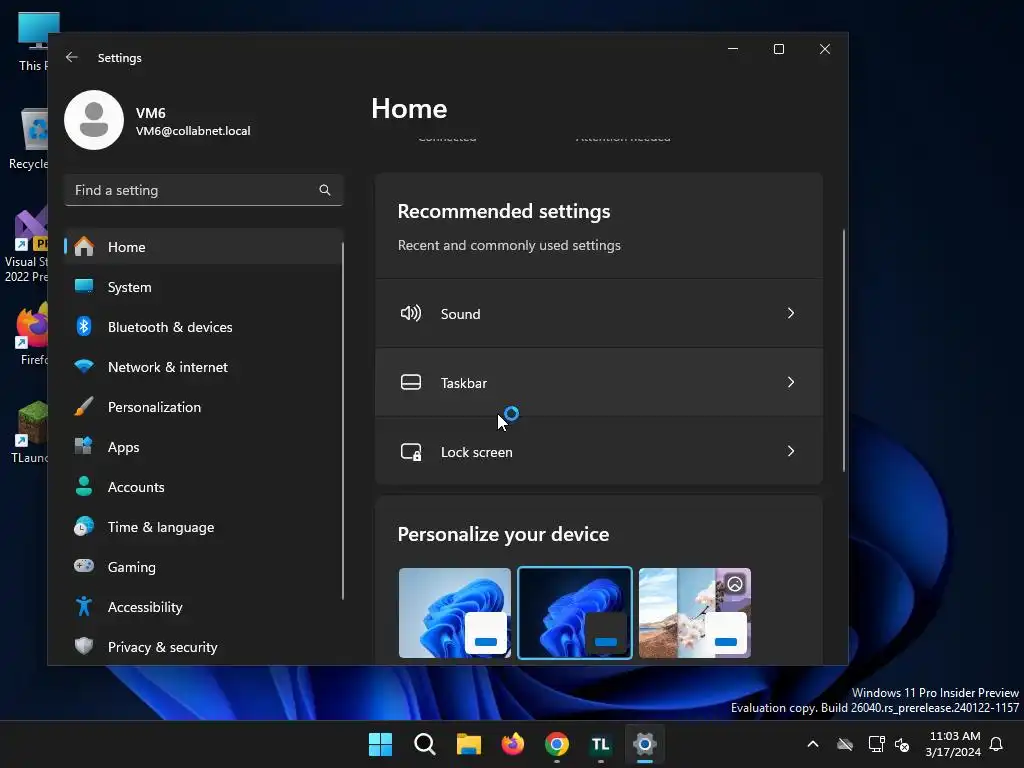Open Time & language settings
1024x768 pixels.
point(204,526)
